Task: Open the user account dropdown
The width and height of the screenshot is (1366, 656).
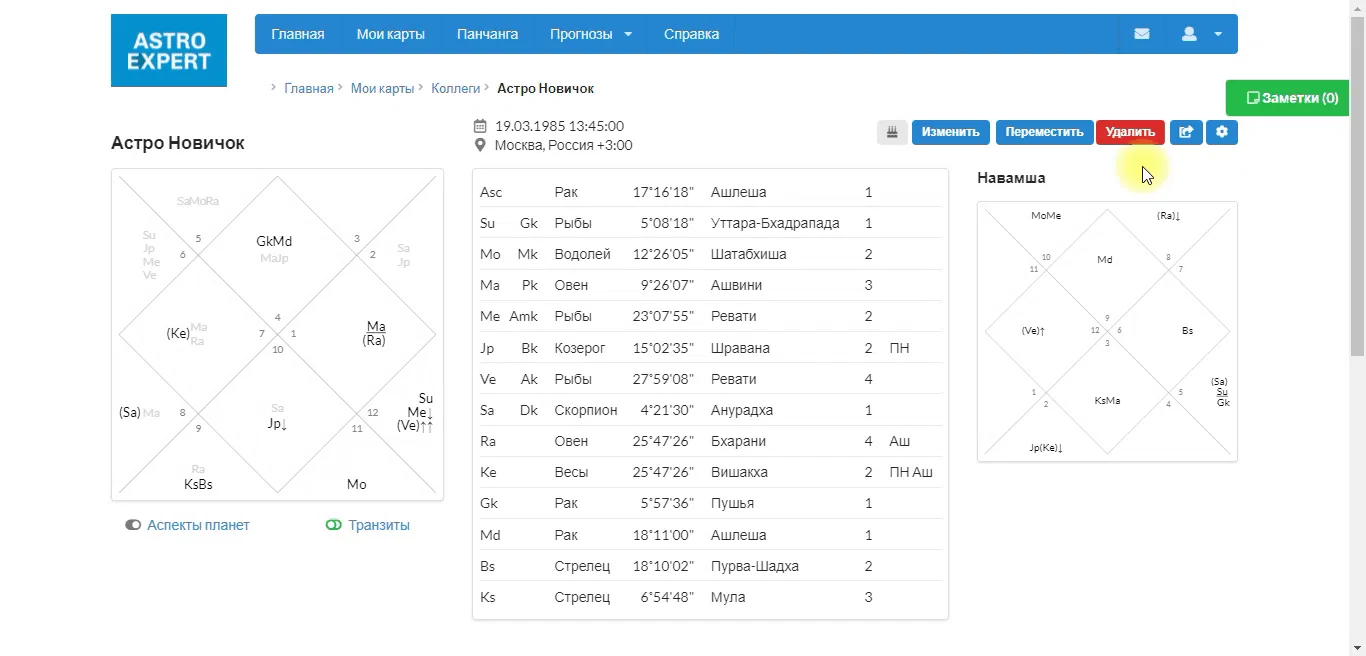Action: (x=1202, y=34)
